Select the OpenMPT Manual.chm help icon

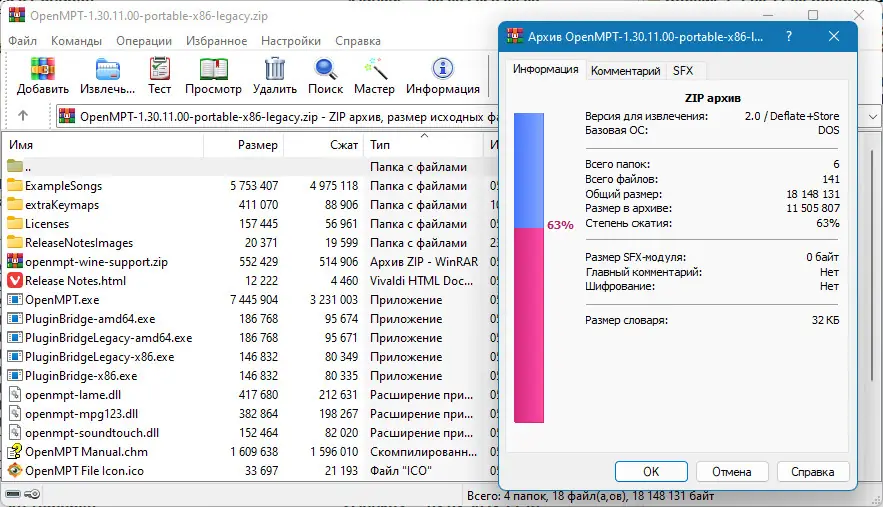coord(15,451)
